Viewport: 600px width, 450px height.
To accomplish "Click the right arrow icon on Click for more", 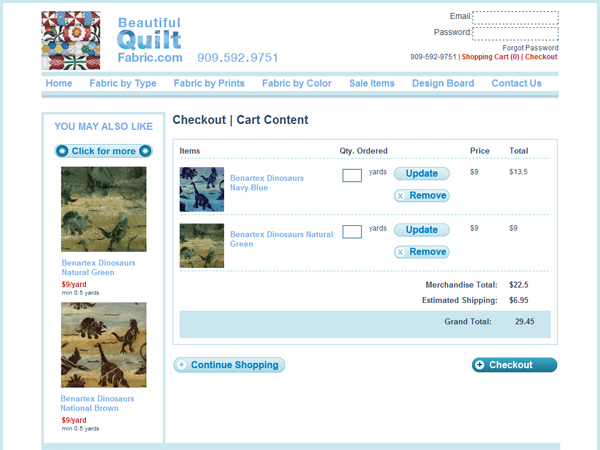I will click(x=145, y=151).
